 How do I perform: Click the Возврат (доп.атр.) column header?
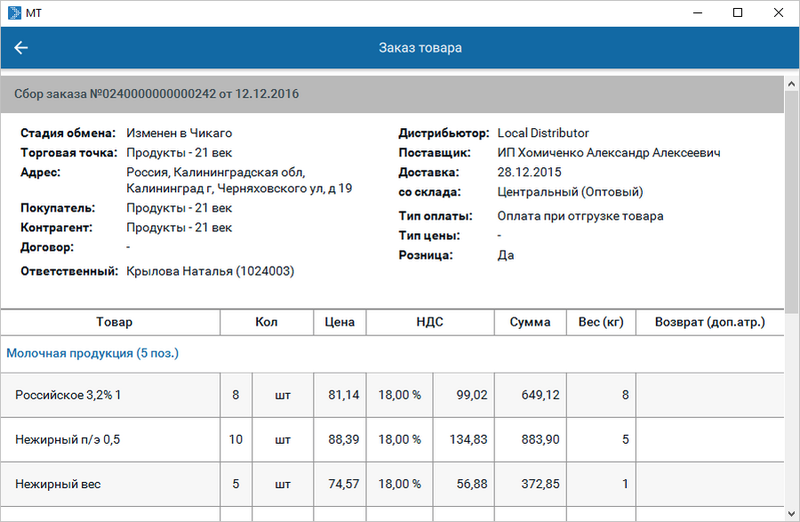point(709,322)
